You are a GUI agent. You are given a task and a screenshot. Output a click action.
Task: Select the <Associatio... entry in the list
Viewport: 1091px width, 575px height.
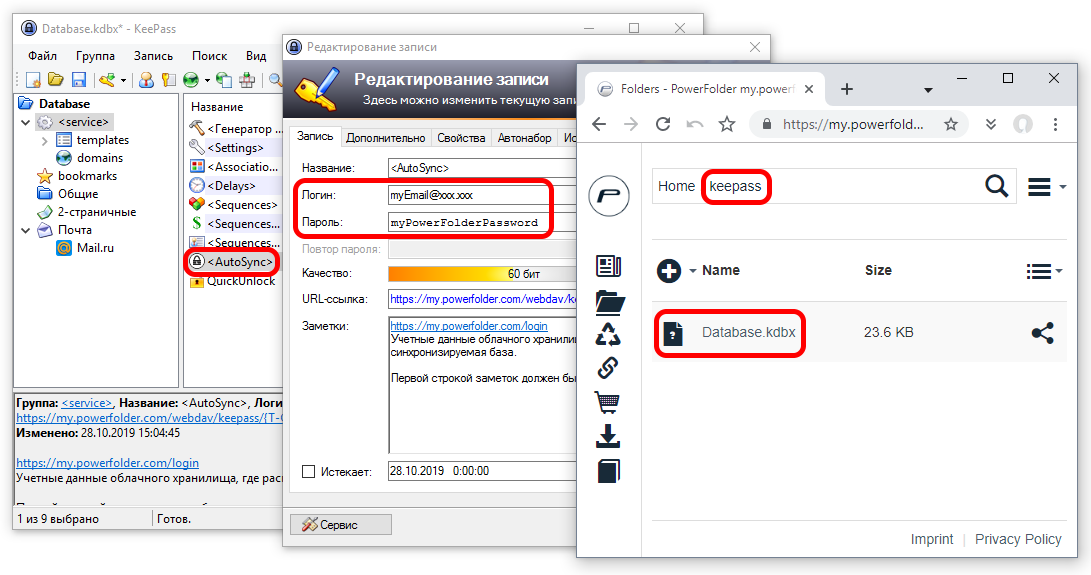point(242,167)
